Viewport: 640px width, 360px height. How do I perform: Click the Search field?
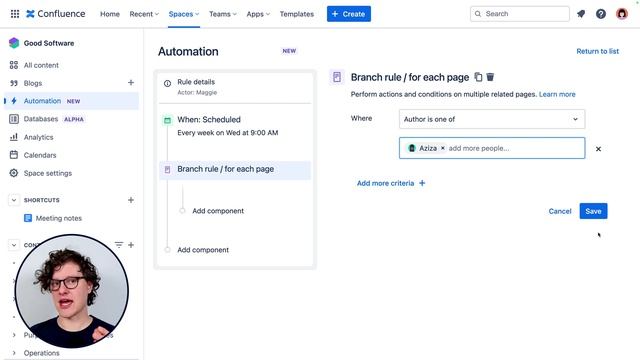520,14
